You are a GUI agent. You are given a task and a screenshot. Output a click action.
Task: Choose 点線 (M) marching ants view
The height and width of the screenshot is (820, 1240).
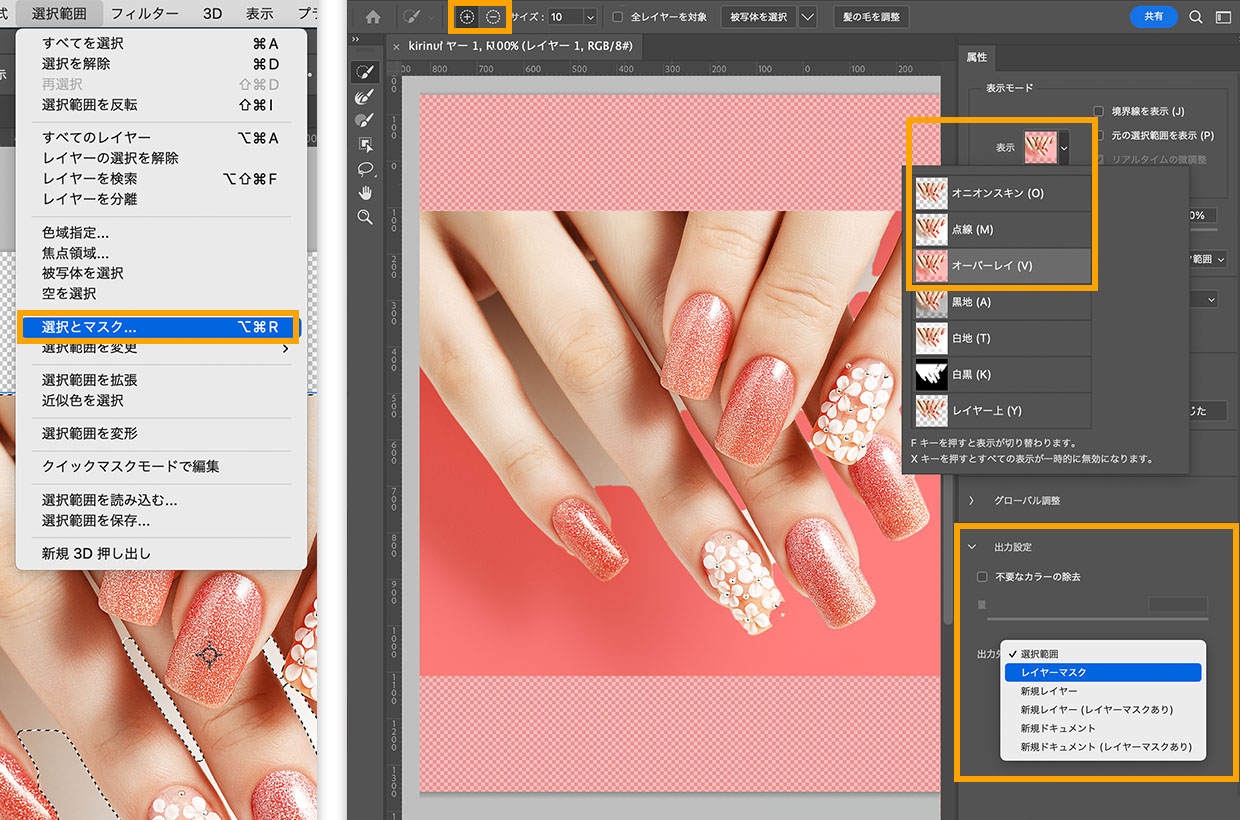point(1003,230)
